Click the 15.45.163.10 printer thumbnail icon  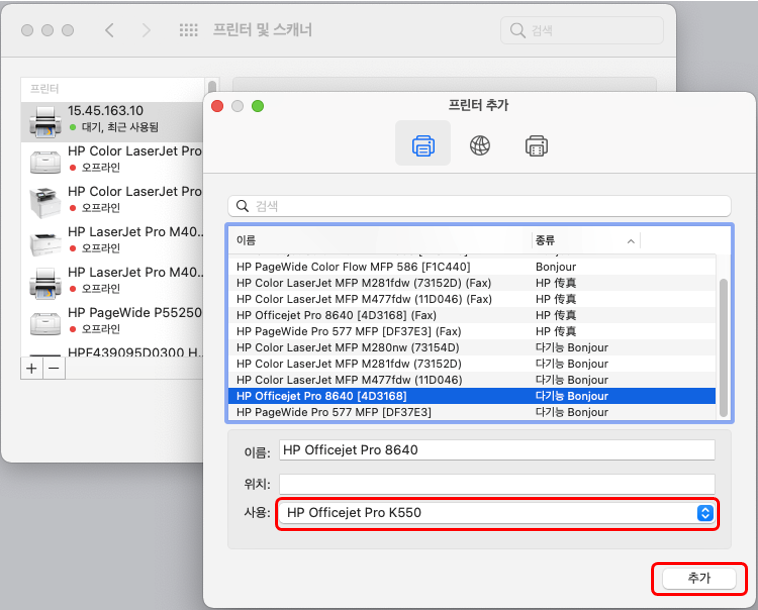[x=45, y=121]
